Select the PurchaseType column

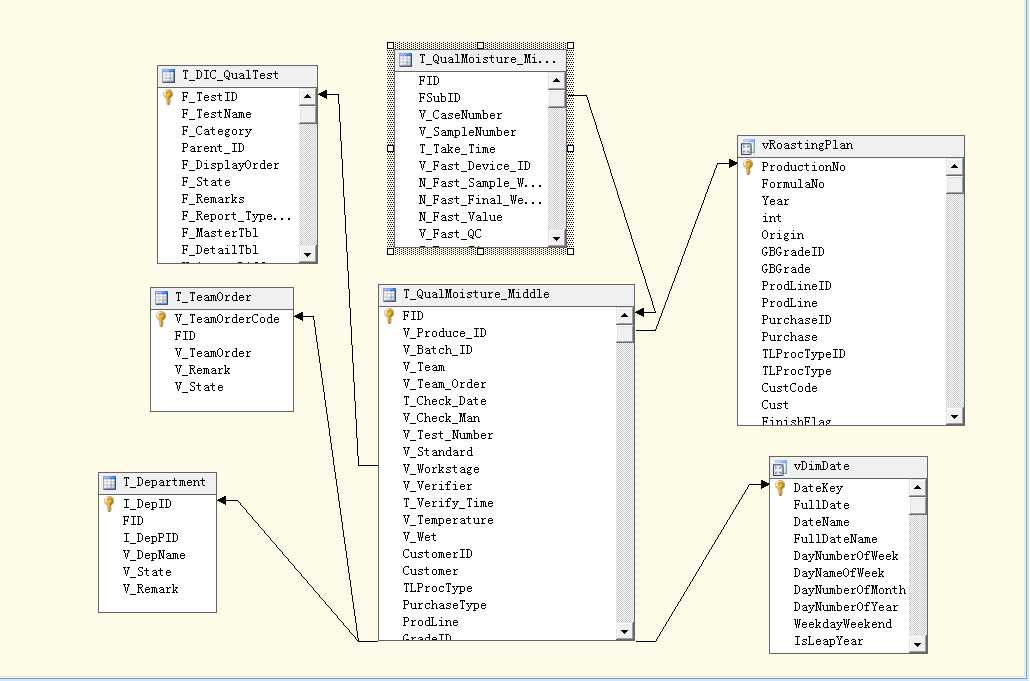444,605
